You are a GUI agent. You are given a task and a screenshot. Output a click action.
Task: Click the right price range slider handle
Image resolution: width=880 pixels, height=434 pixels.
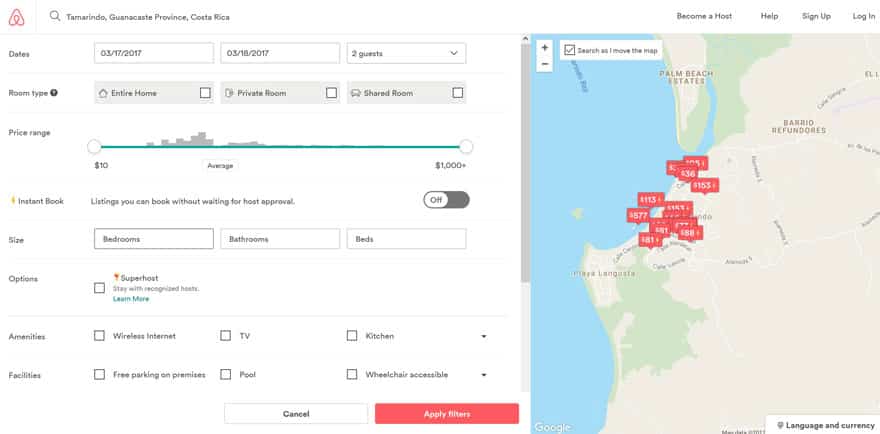pyautogui.click(x=466, y=147)
